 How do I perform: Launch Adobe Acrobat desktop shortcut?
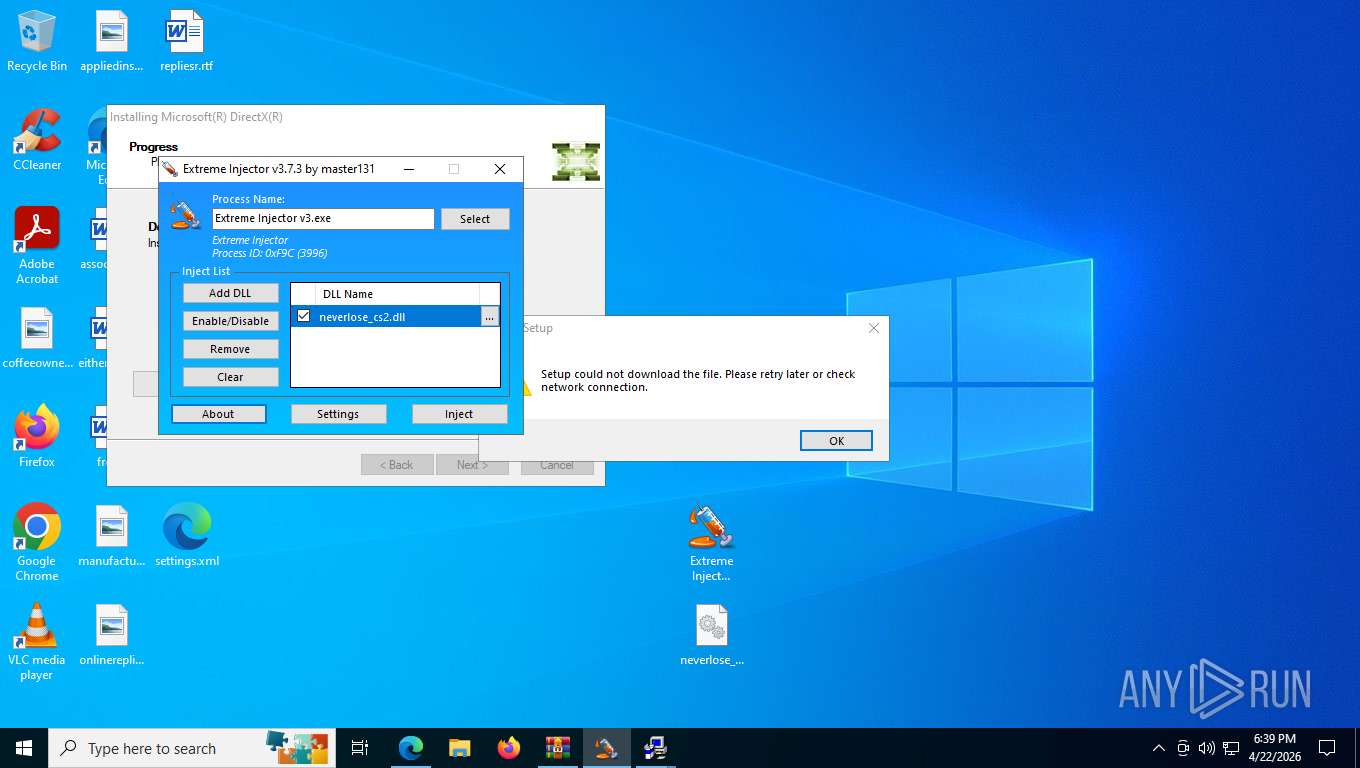pos(37,246)
